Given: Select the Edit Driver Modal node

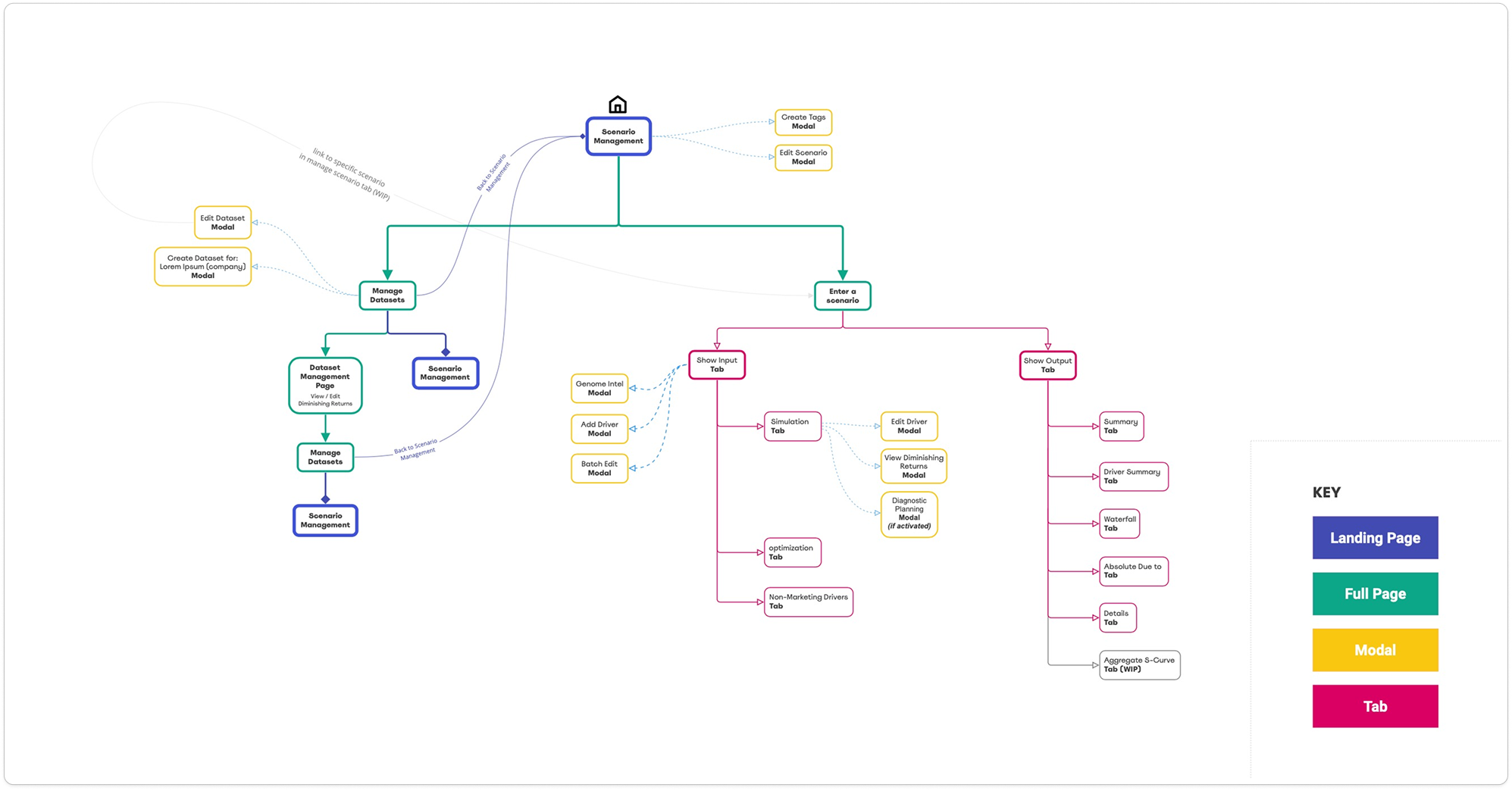Looking at the screenshot, I should pyautogui.click(x=909, y=427).
